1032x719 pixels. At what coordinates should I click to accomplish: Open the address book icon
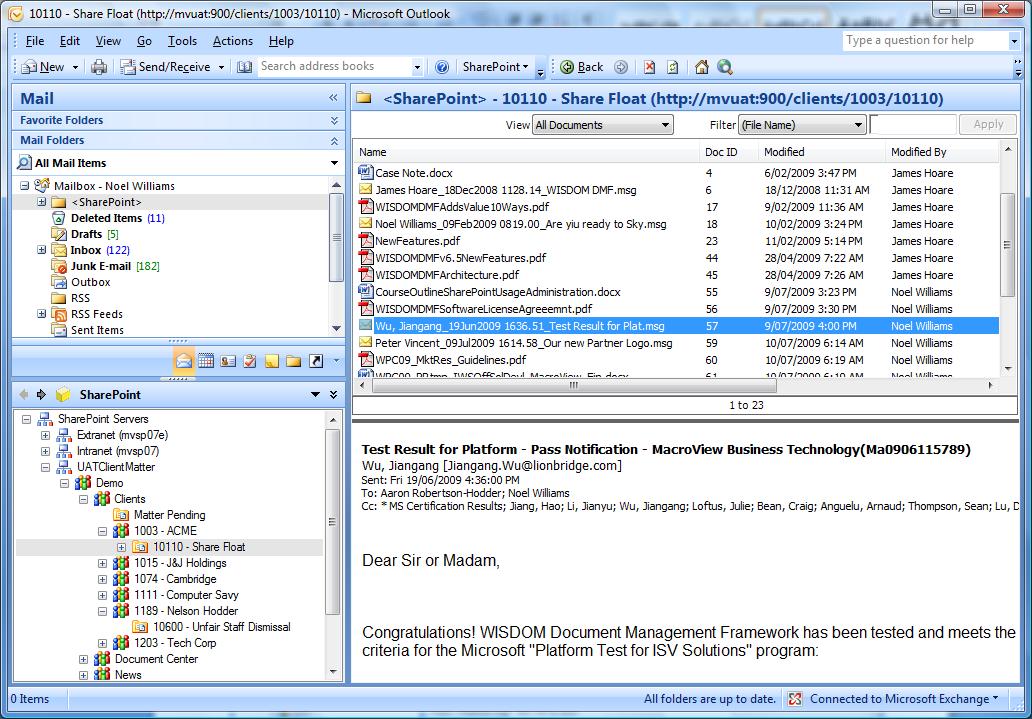pos(245,67)
